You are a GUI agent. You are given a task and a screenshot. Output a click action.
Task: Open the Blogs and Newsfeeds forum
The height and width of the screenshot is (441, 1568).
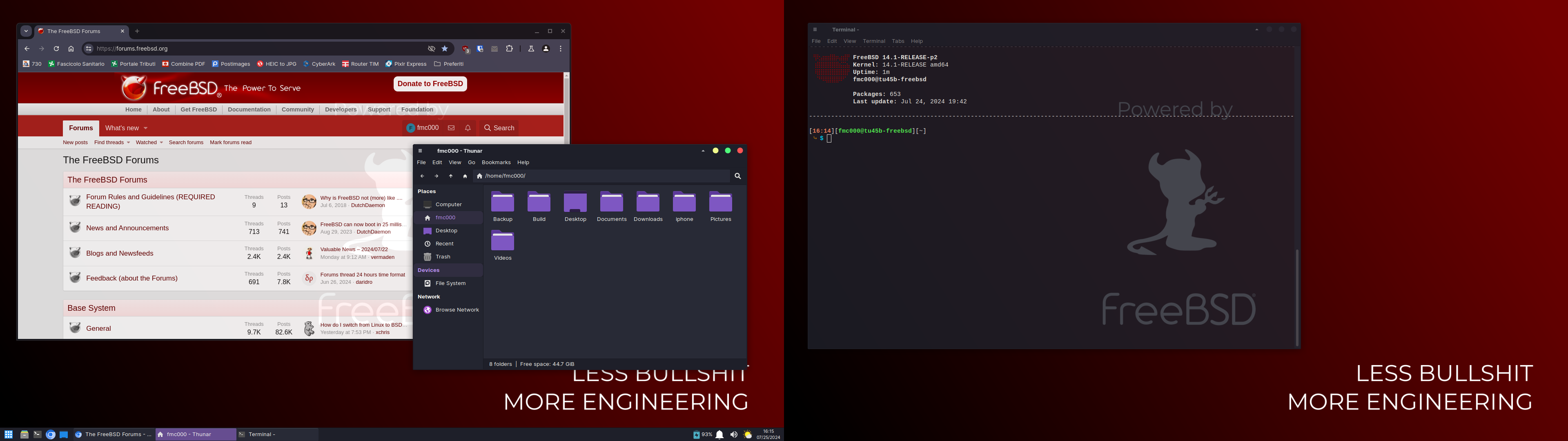tap(120, 254)
